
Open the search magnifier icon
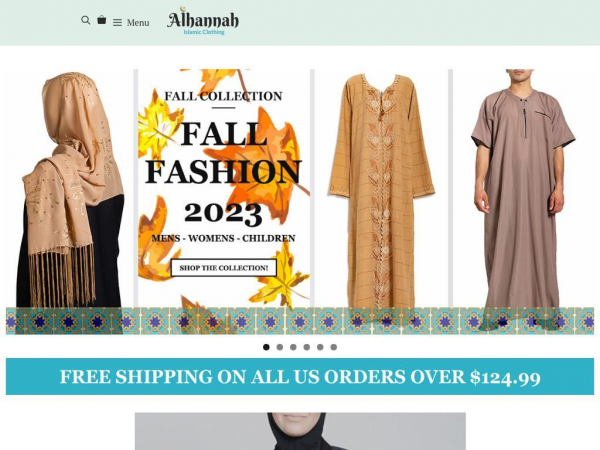pos(86,20)
